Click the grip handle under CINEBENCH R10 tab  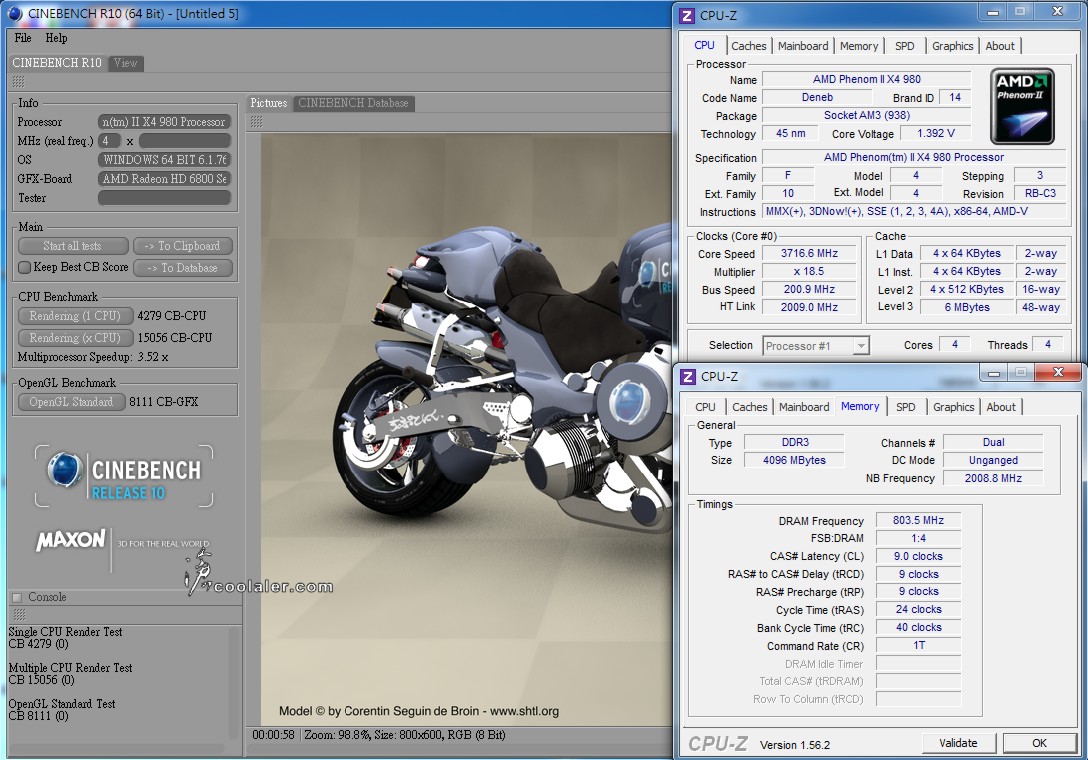coord(19,82)
